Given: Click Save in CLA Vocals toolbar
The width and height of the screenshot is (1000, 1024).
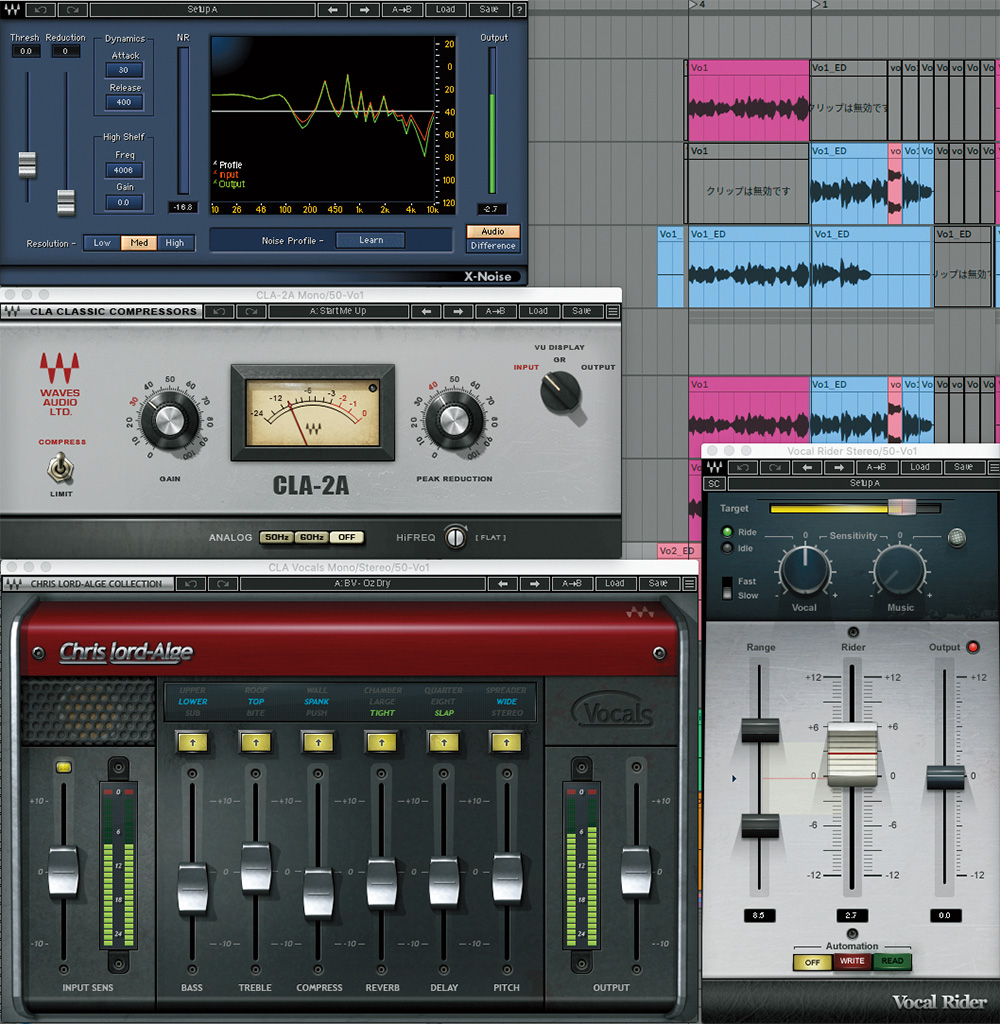Looking at the screenshot, I should pos(658,584).
